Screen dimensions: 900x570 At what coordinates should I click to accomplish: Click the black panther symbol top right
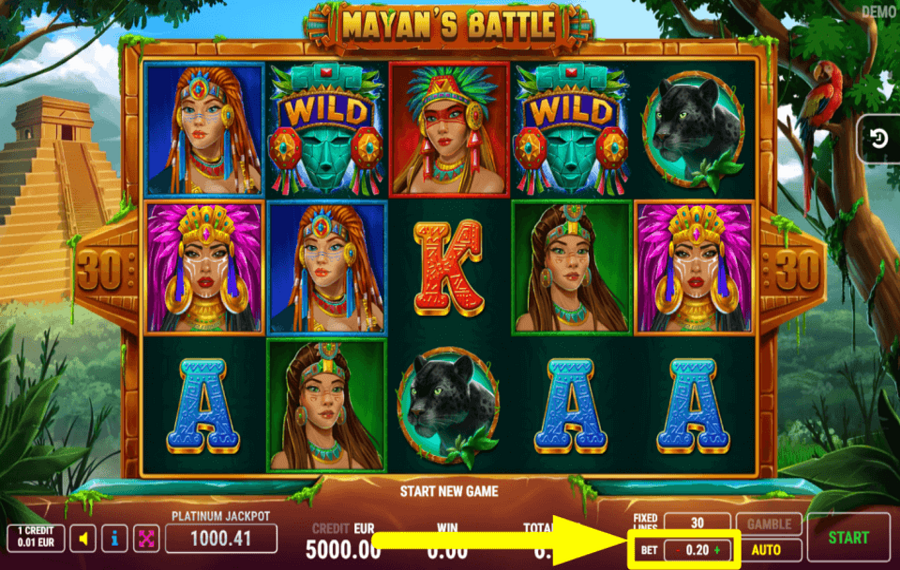pos(693,131)
